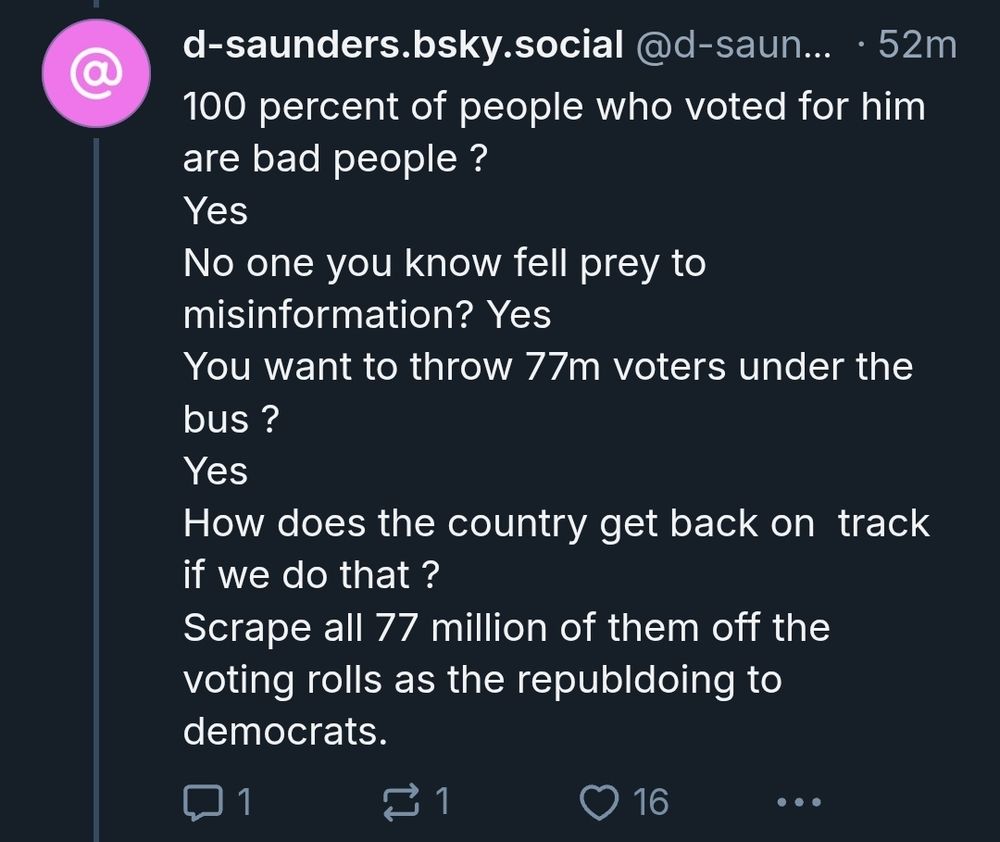Click the reply speech bubble icon
1000x842 pixels.
click(x=206, y=801)
